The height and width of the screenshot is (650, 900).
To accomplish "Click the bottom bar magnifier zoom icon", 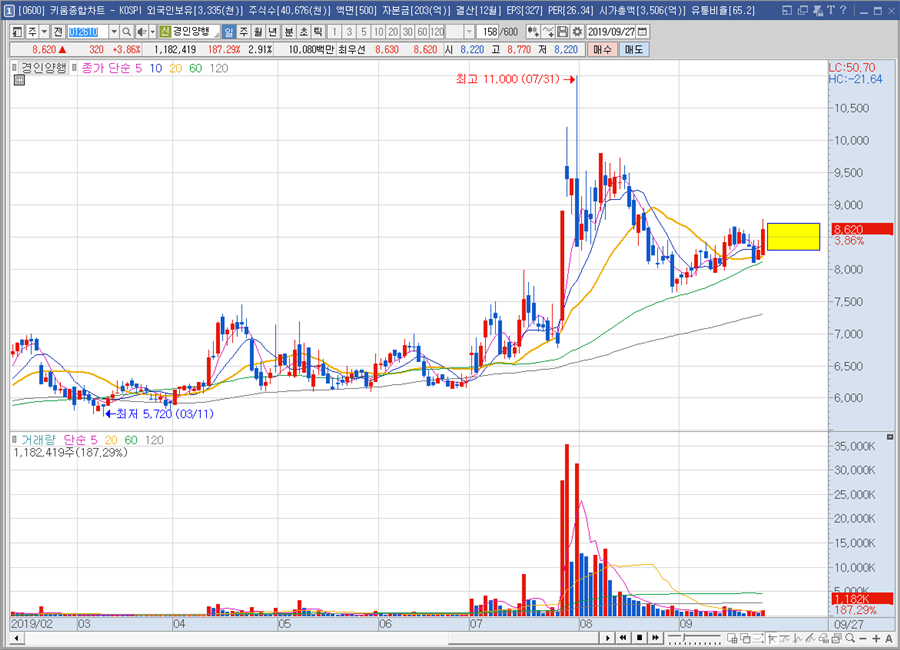I will pyautogui.click(x=850, y=638).
